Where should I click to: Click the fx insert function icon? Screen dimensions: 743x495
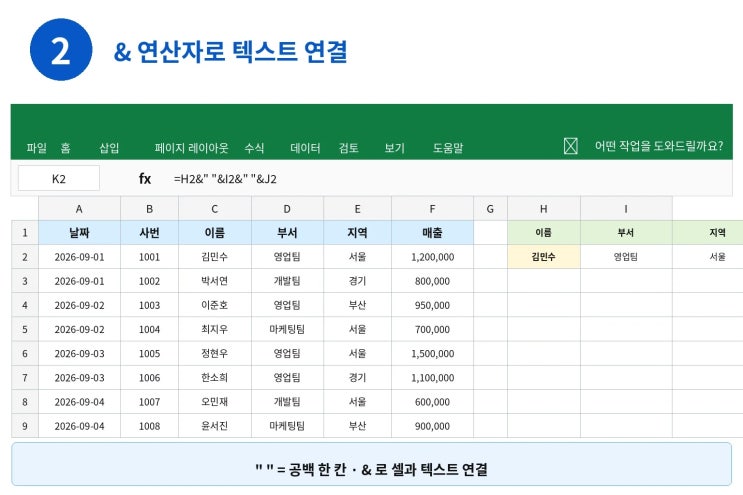click(145, 179)
